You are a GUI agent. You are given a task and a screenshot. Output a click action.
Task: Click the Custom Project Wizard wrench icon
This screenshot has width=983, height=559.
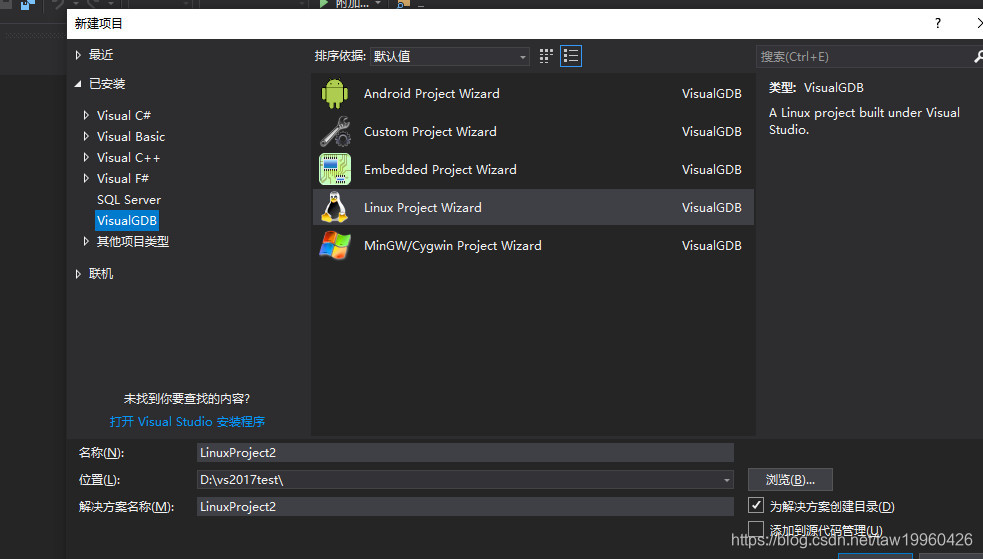coord(335,132)
